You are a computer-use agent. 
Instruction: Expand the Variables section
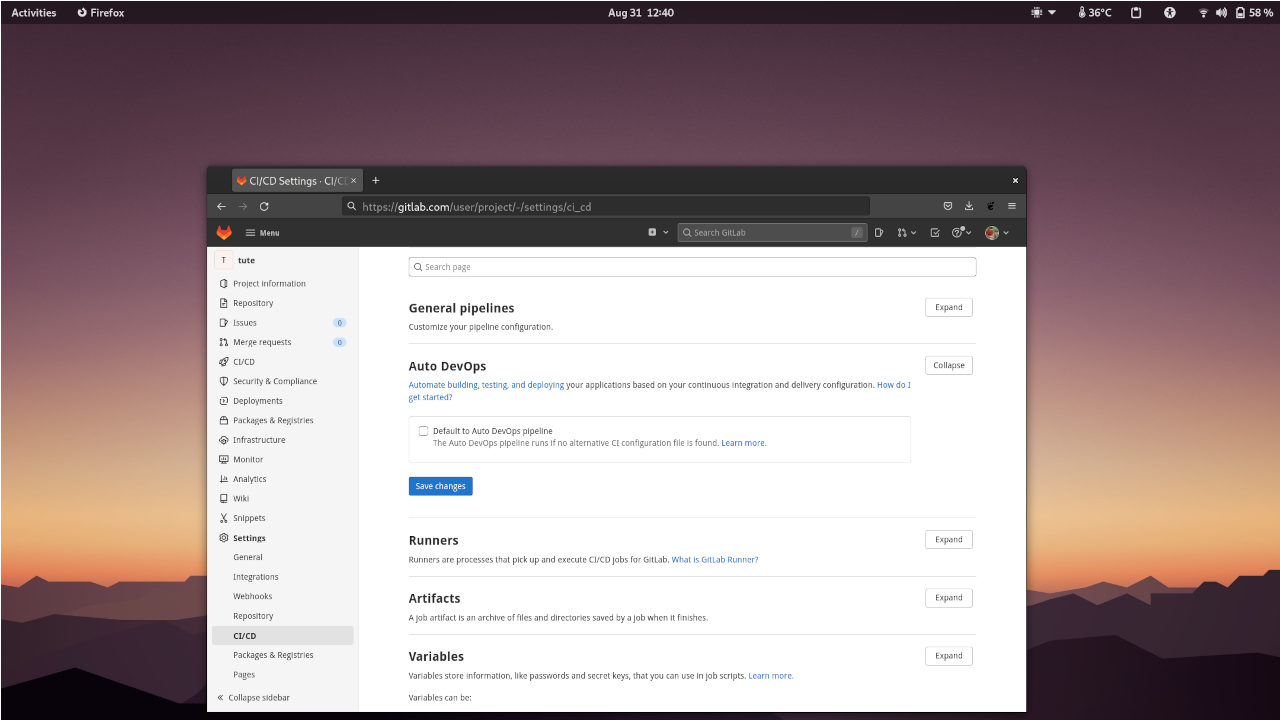click(x=947, y=655)
